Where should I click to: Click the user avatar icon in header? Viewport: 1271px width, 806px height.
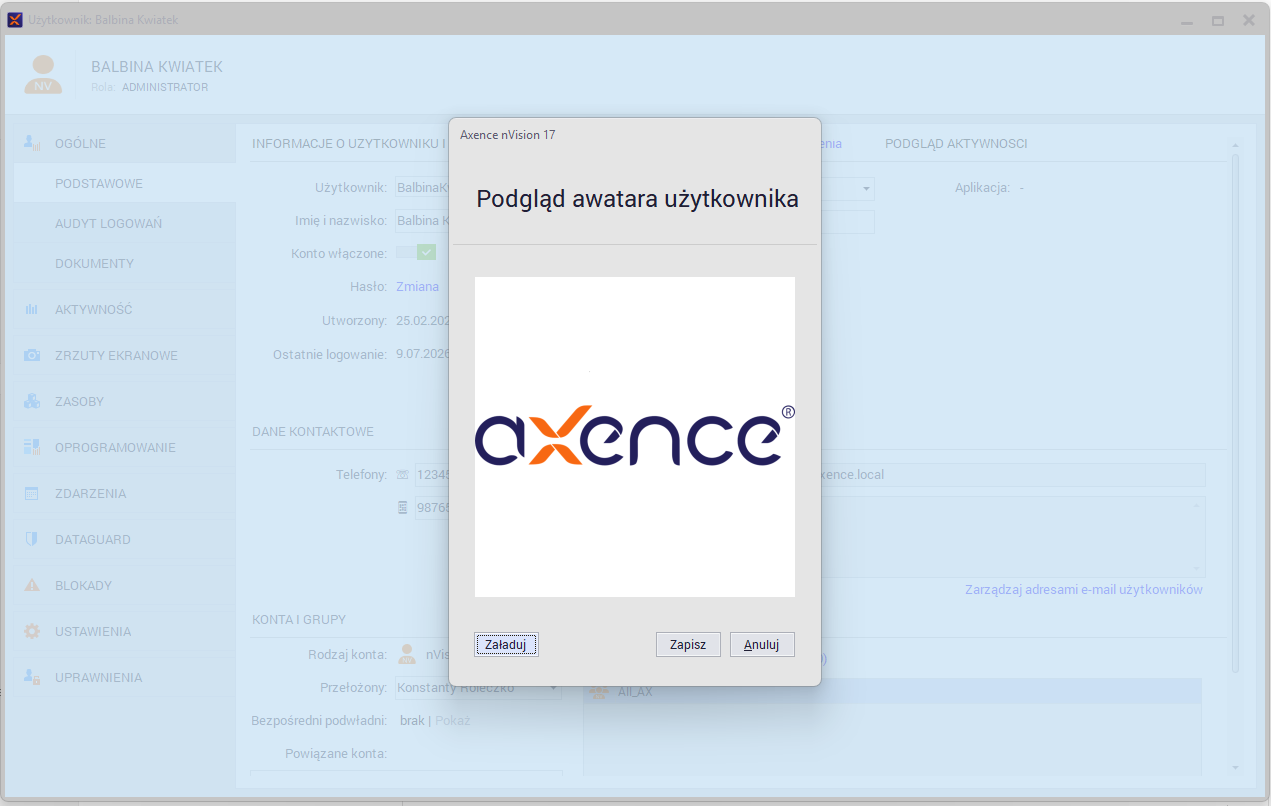pos(43,75)
